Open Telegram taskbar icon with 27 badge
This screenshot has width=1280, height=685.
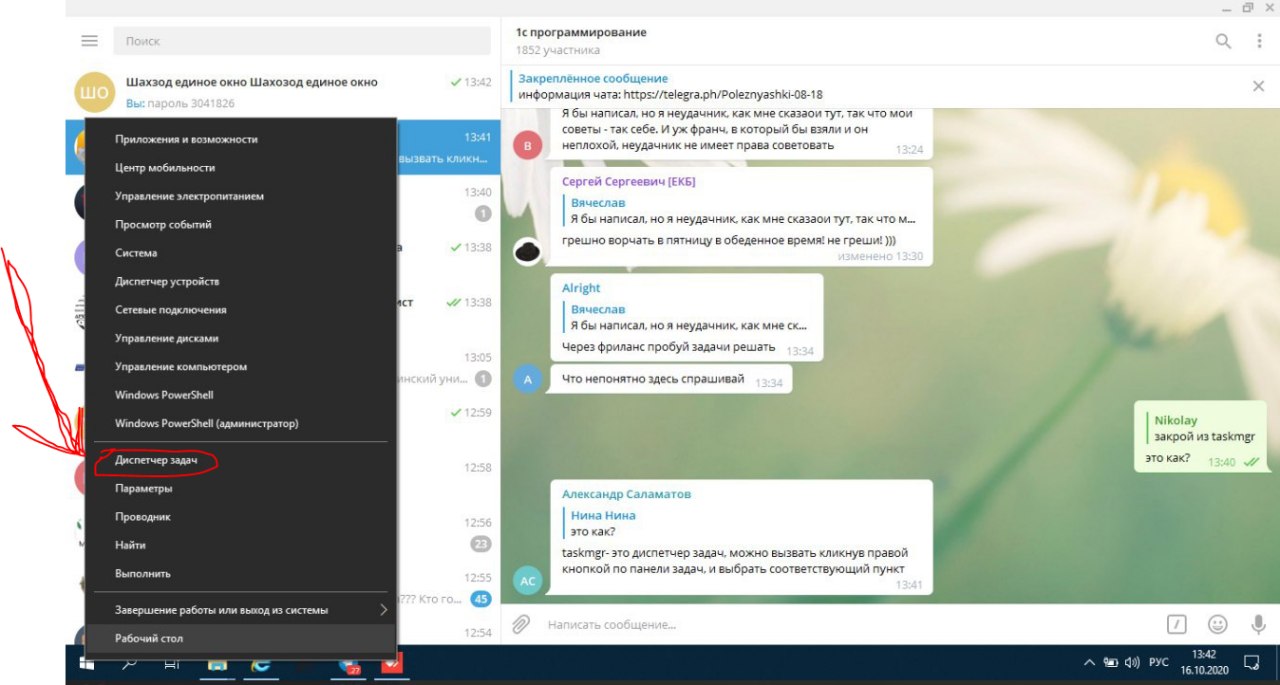(x=348, y=665)
